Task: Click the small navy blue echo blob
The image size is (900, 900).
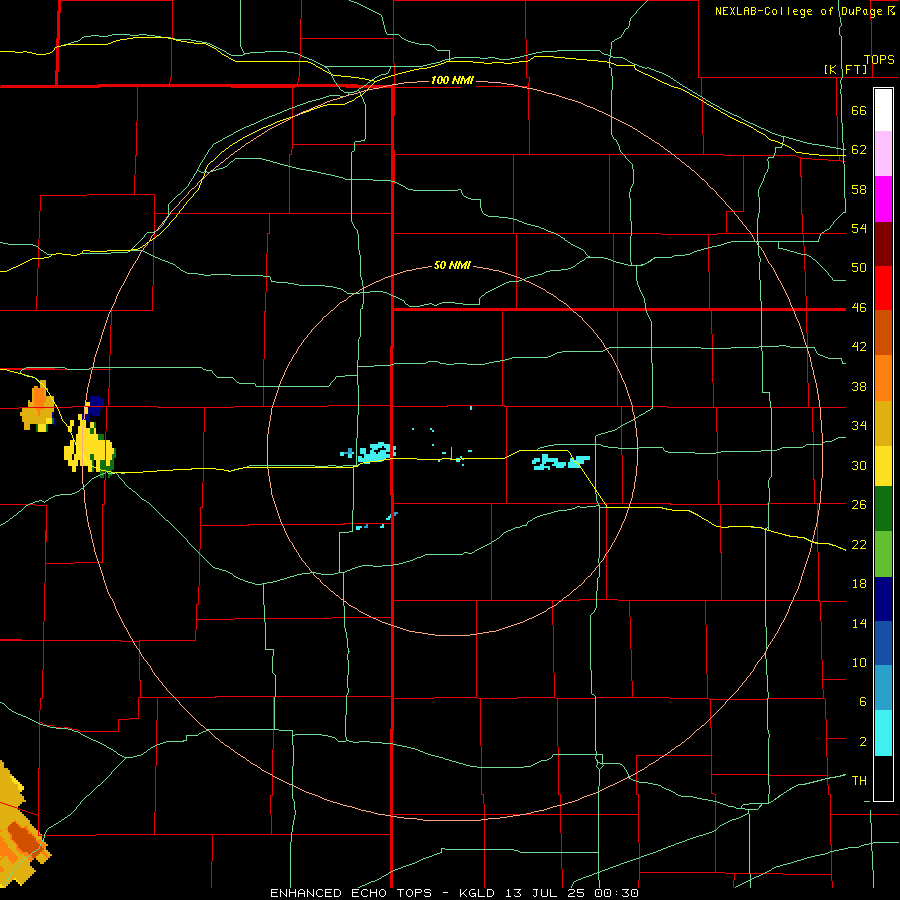Action: coord(95,405)
